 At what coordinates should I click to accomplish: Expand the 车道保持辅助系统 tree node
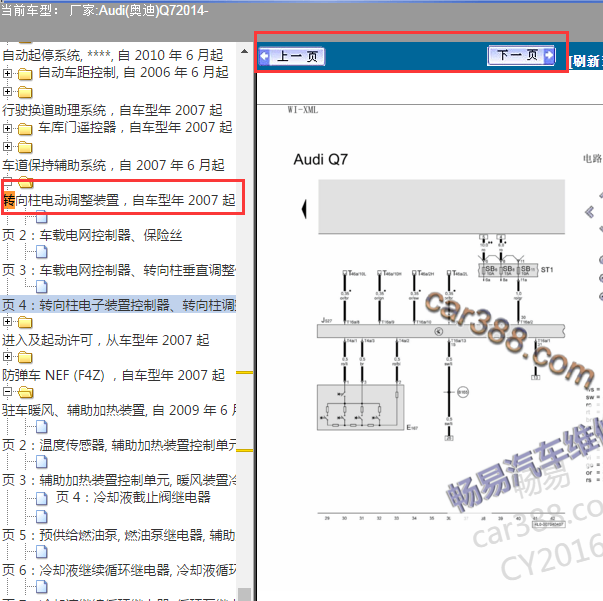click(x=7, y=146)
